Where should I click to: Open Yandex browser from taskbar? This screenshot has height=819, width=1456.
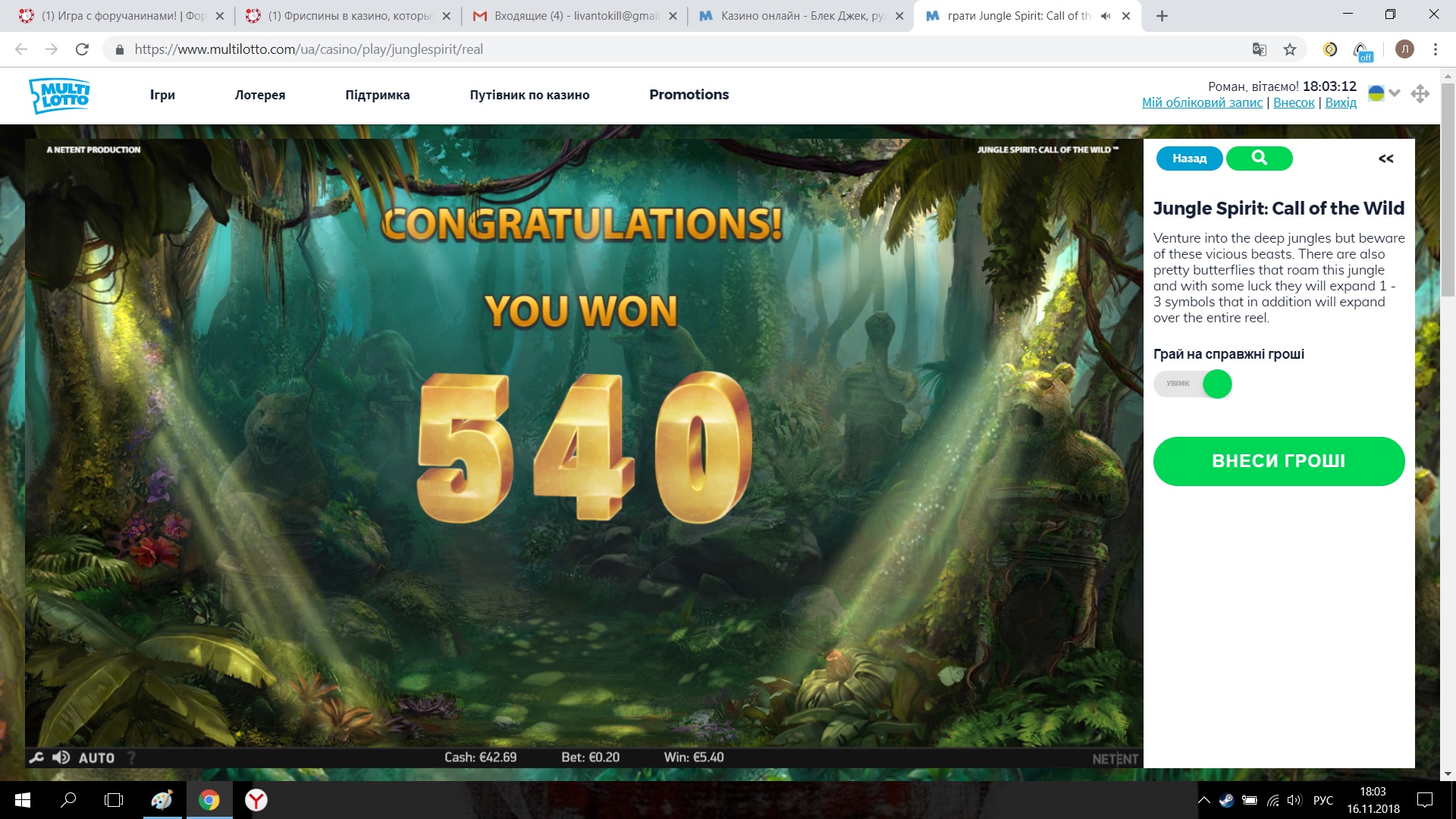(x=256, y=800)
